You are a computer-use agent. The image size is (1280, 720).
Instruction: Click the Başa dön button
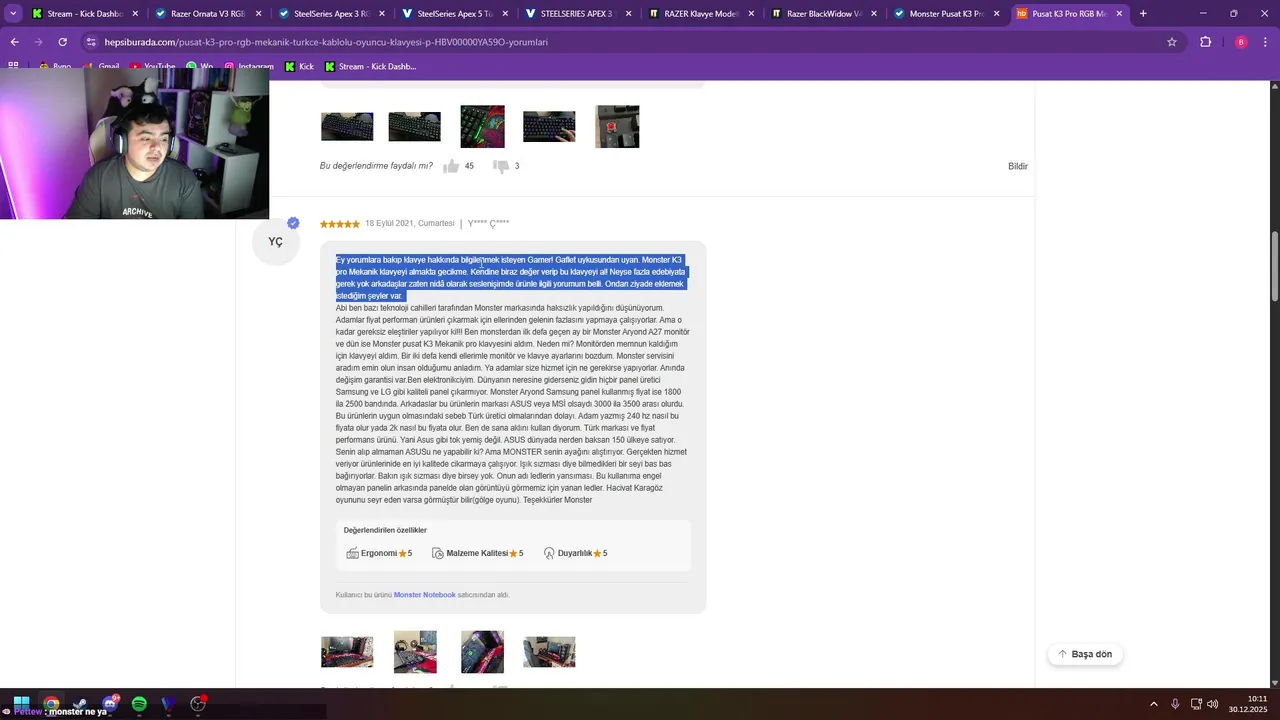1085,654
